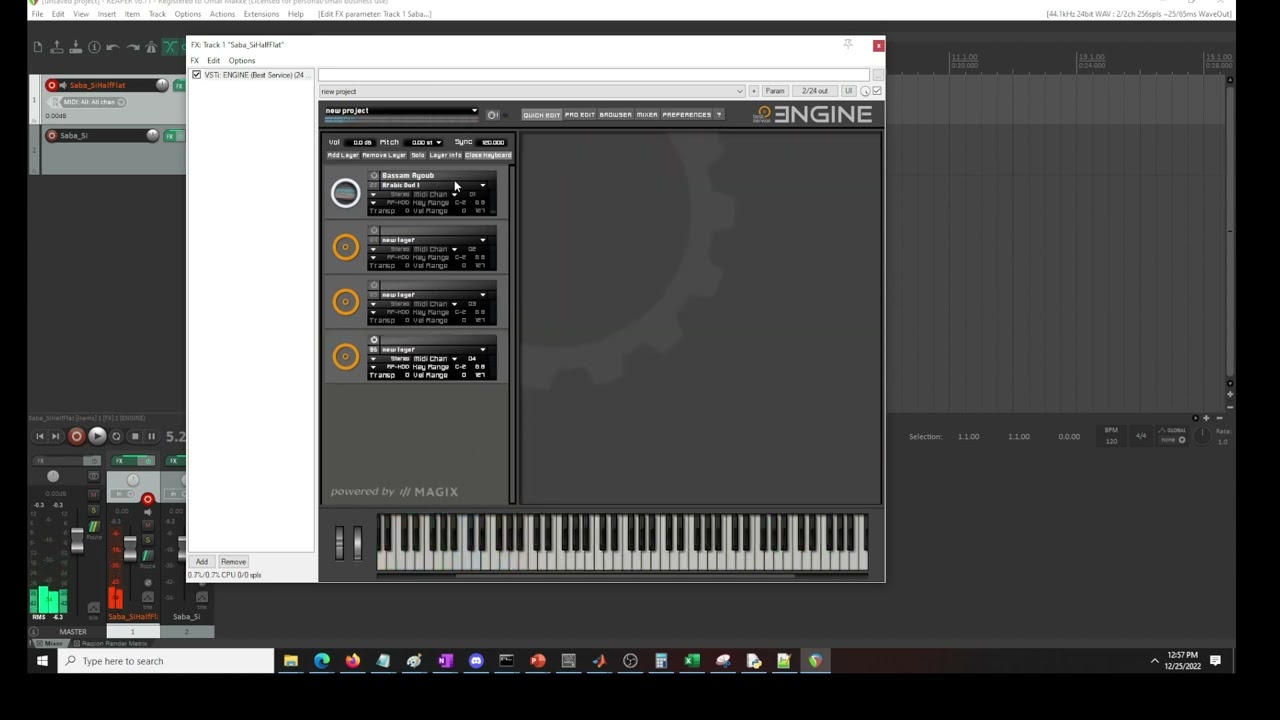The image size is (1280, 720).
Task: Open the MIDI input dropdown on track 1
Action: click(93, 102)
